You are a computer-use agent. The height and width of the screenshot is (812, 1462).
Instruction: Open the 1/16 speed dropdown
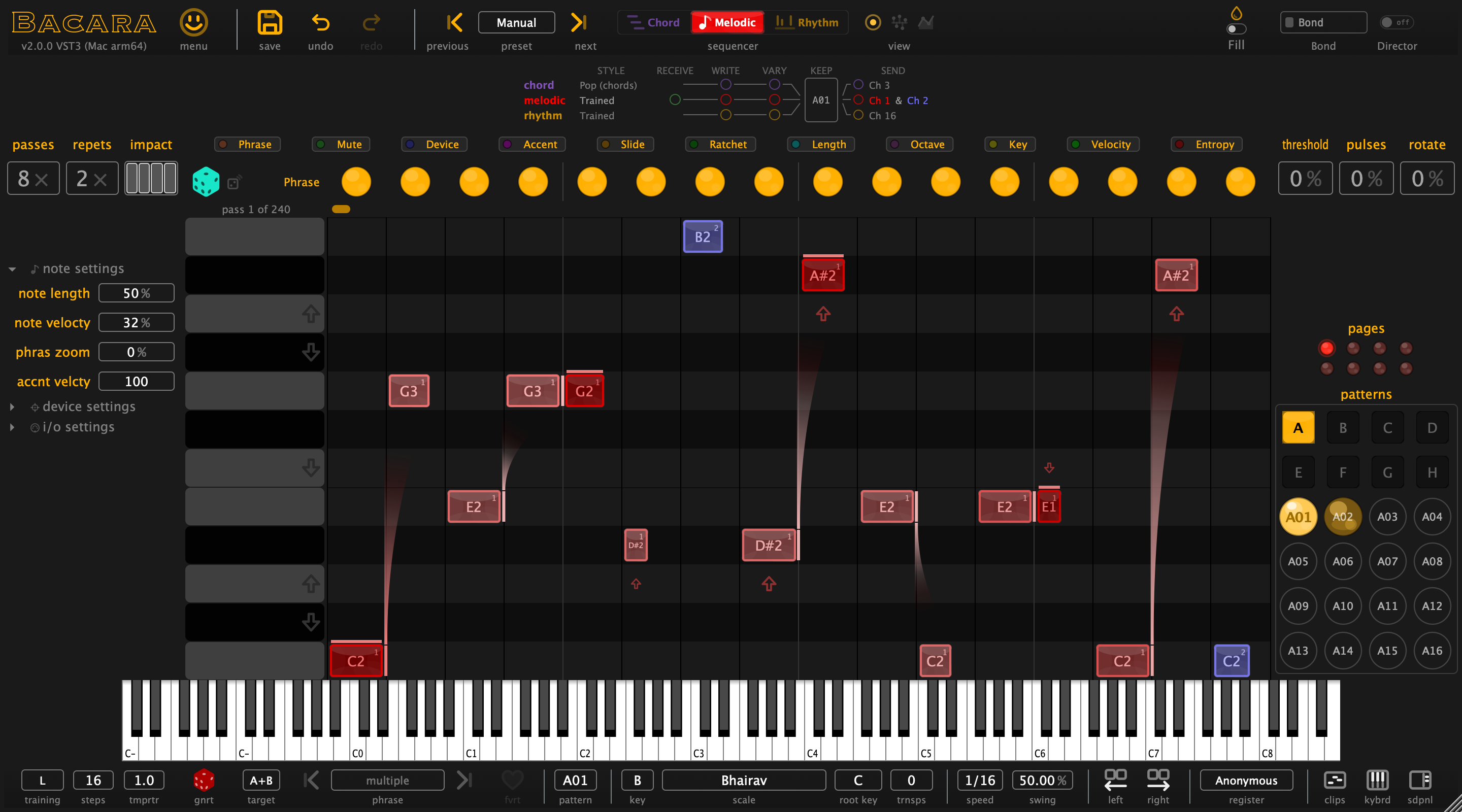pos(980,780)
